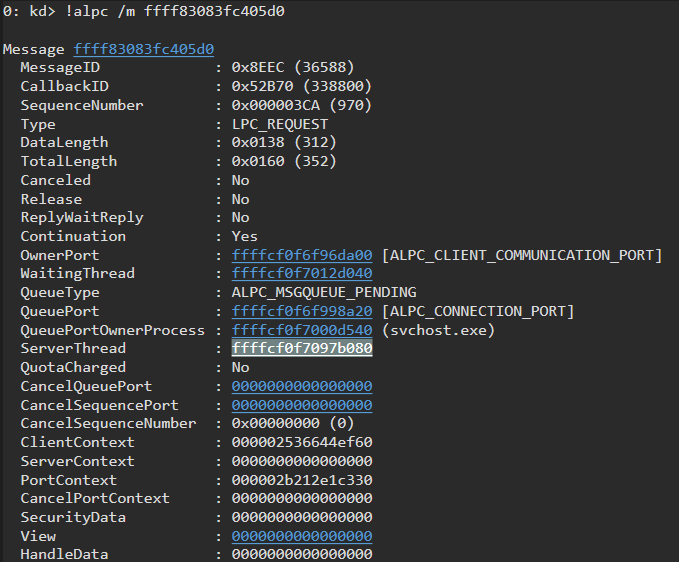Click the QueuePort address ffffcf0f6f998a20

click(x=302, y=311)
